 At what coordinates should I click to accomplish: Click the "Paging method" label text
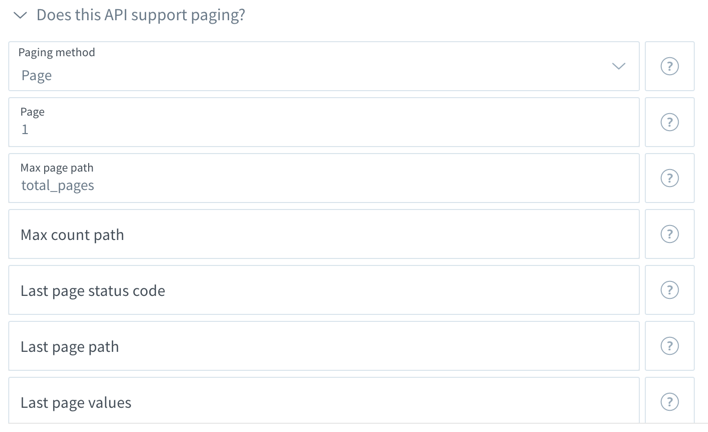point(56,52)
